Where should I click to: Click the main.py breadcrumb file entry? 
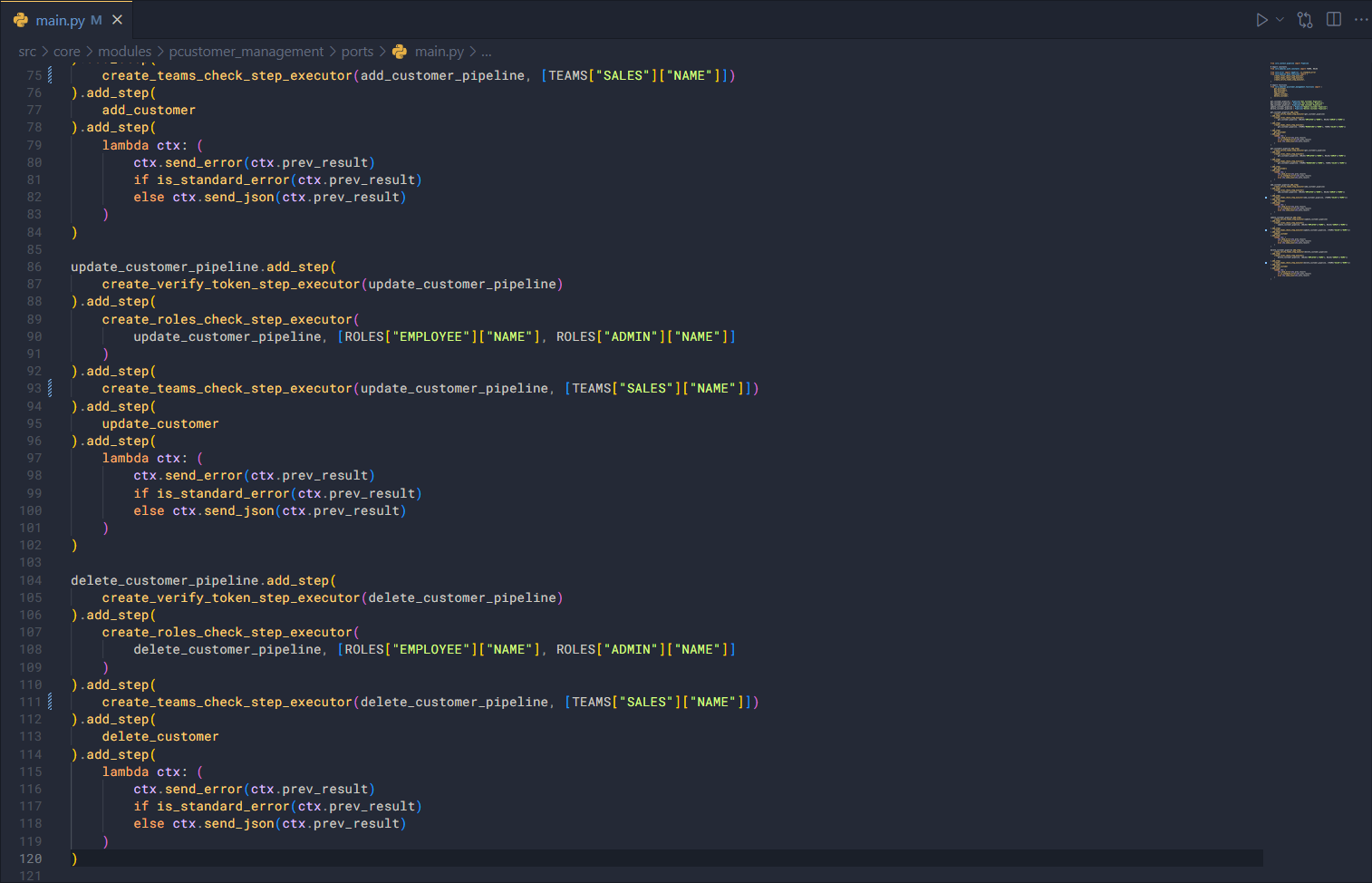tap(439, 52)
